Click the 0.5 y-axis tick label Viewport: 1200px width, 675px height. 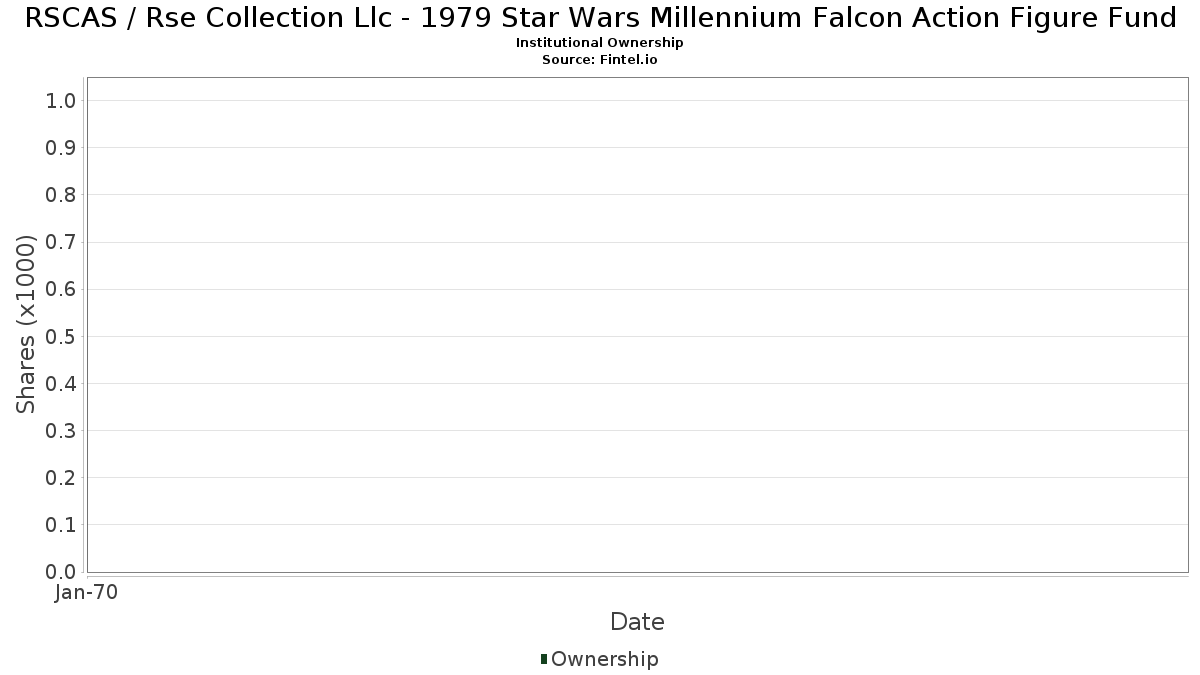click(60, 336)
